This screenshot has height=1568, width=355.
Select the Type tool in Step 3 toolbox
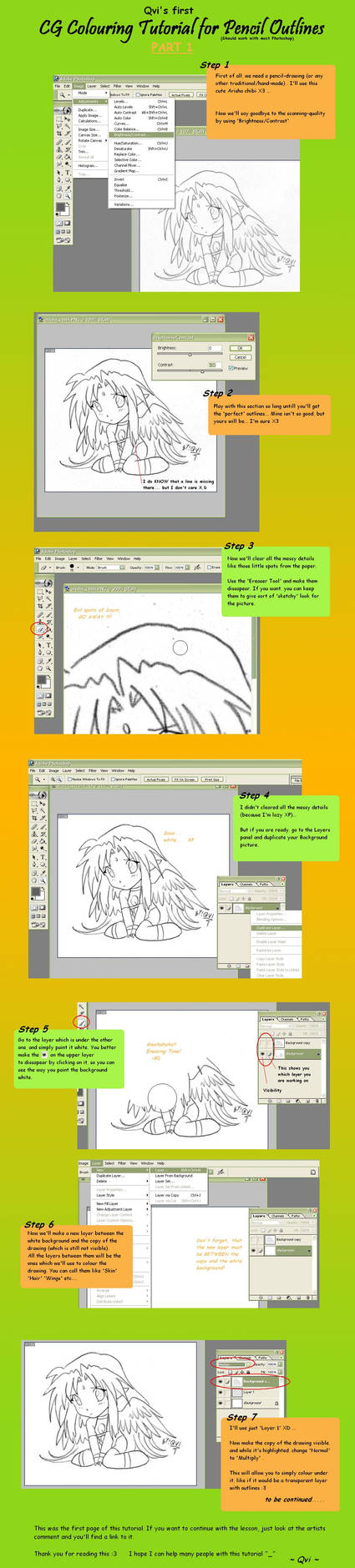point(48,644)
